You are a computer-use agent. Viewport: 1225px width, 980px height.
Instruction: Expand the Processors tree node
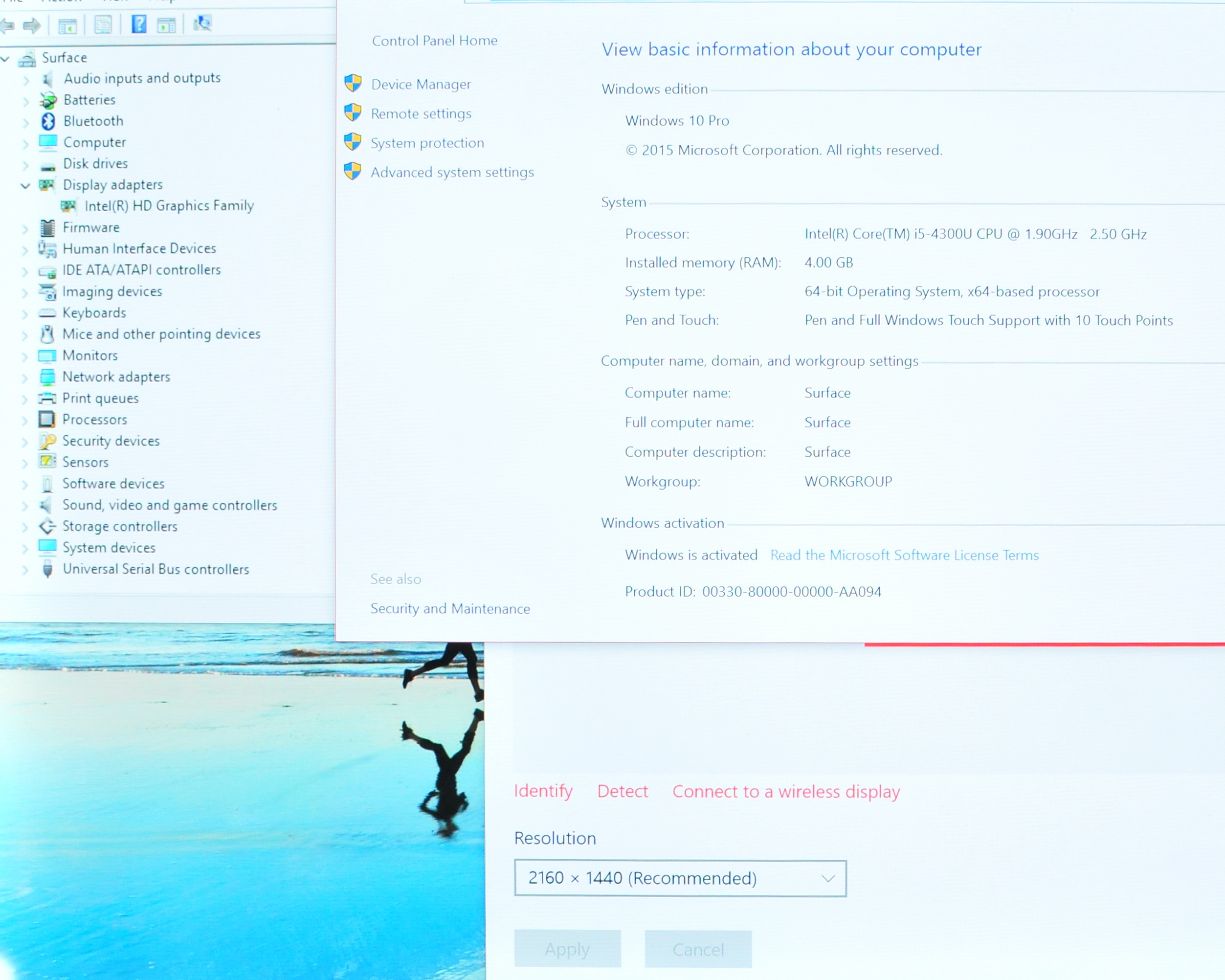pyautogui.click(x=25, y=421)
